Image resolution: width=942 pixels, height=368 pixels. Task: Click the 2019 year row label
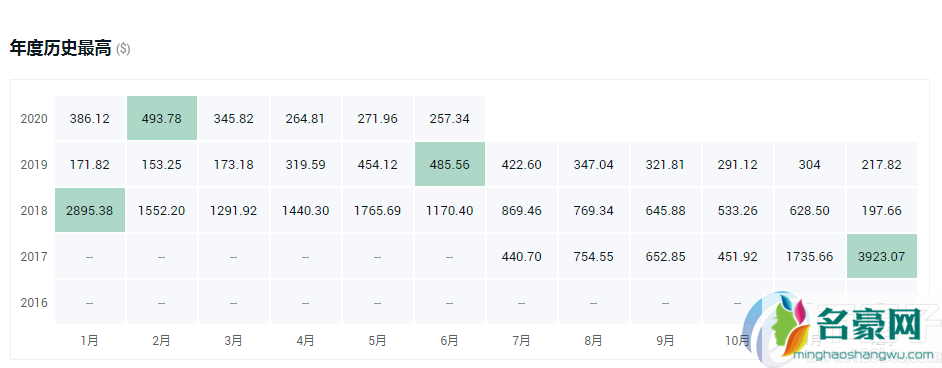pyautogui.click(x=34, y=164)
